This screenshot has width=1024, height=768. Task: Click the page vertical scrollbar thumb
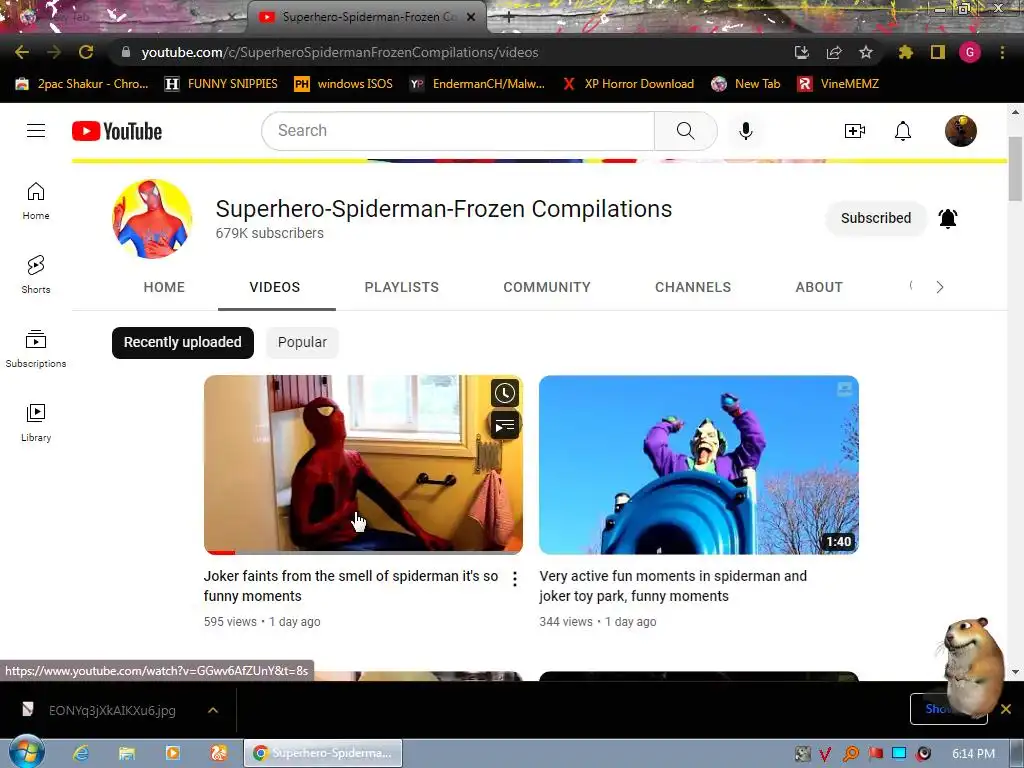point(1015,168)
